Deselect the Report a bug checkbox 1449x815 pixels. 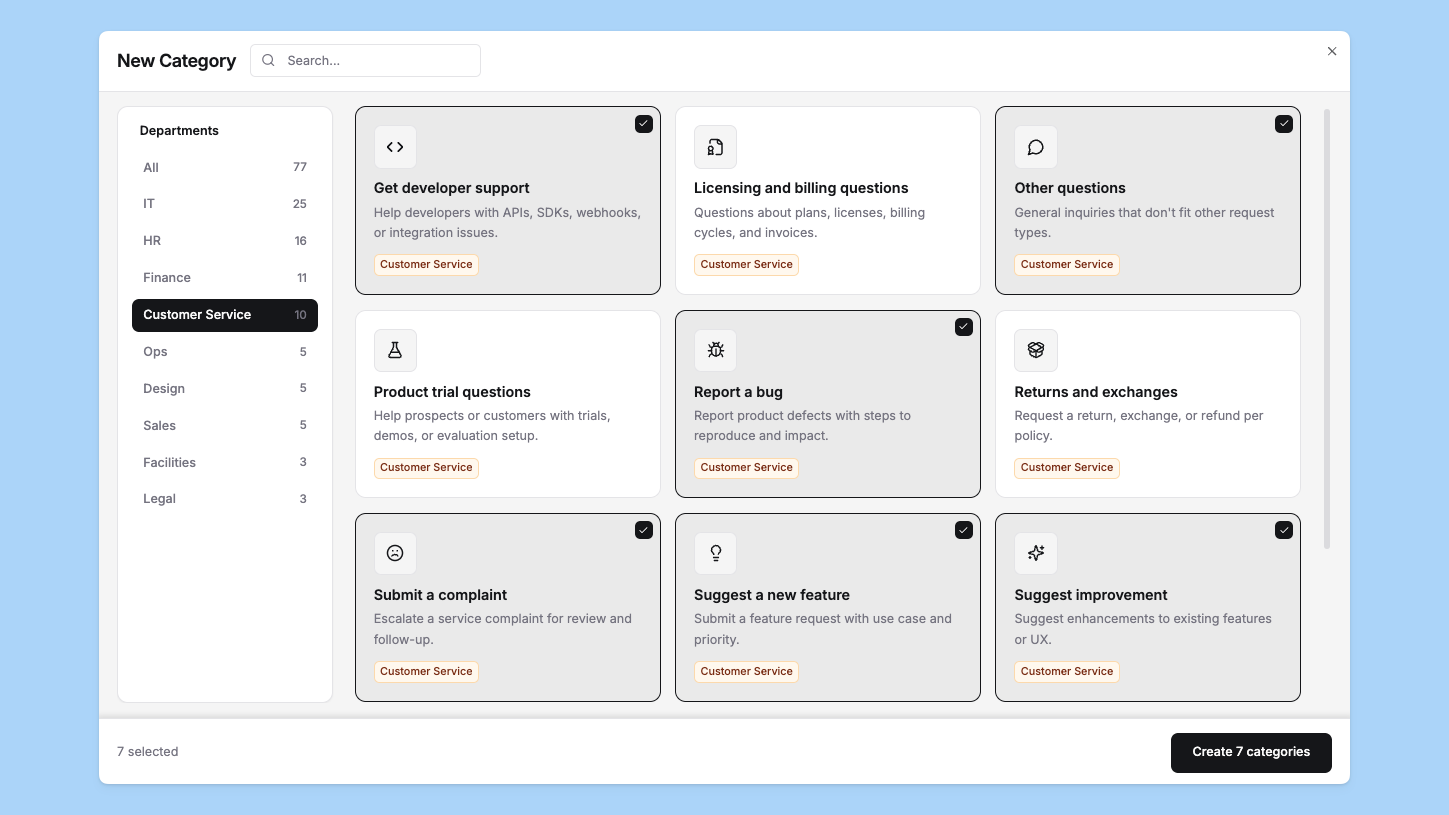pyautogui.click(x=964, y=327)
